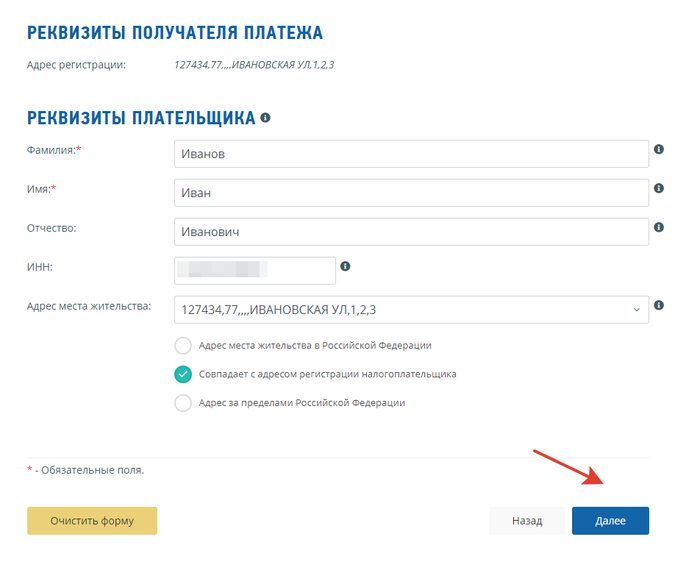Open the Адрес места жительства dropdown

click(411, 310)
